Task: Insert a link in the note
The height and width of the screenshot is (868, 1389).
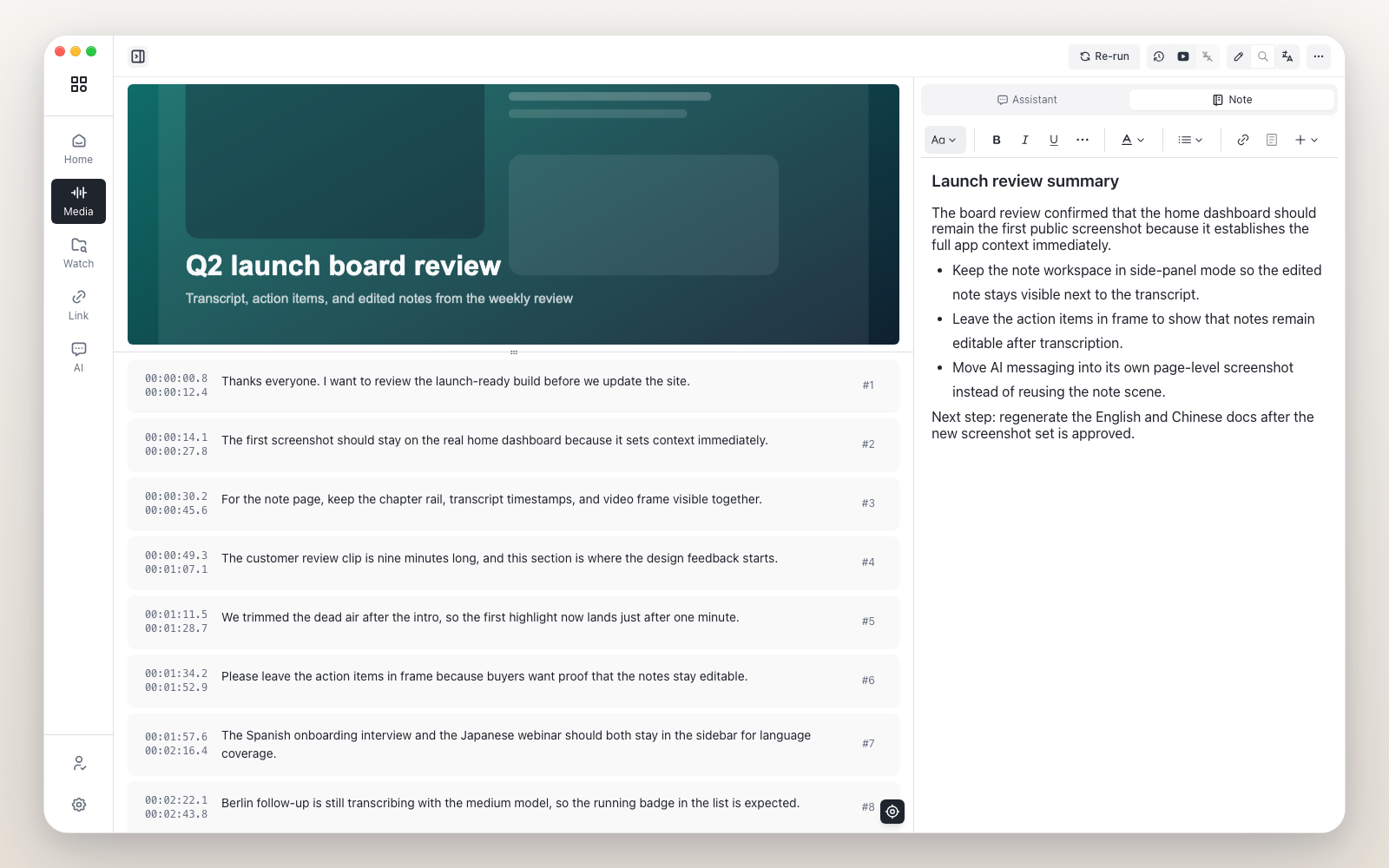Action: tap(1243, 140)
